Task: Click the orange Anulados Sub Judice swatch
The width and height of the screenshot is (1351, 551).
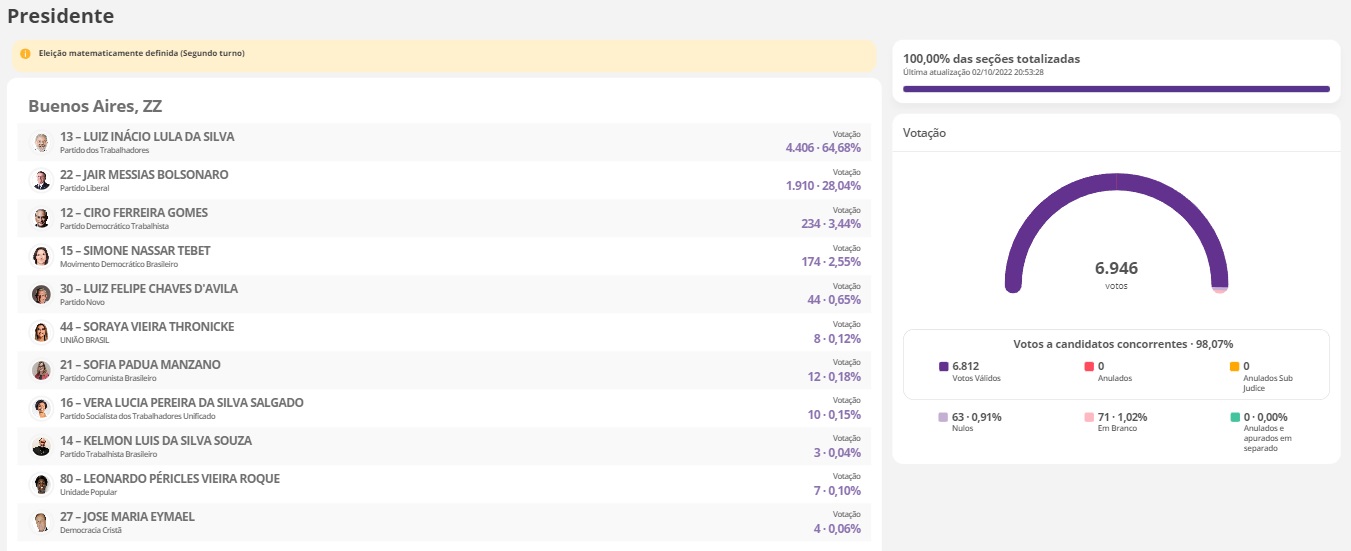Action: click(x=1234, y=367)
